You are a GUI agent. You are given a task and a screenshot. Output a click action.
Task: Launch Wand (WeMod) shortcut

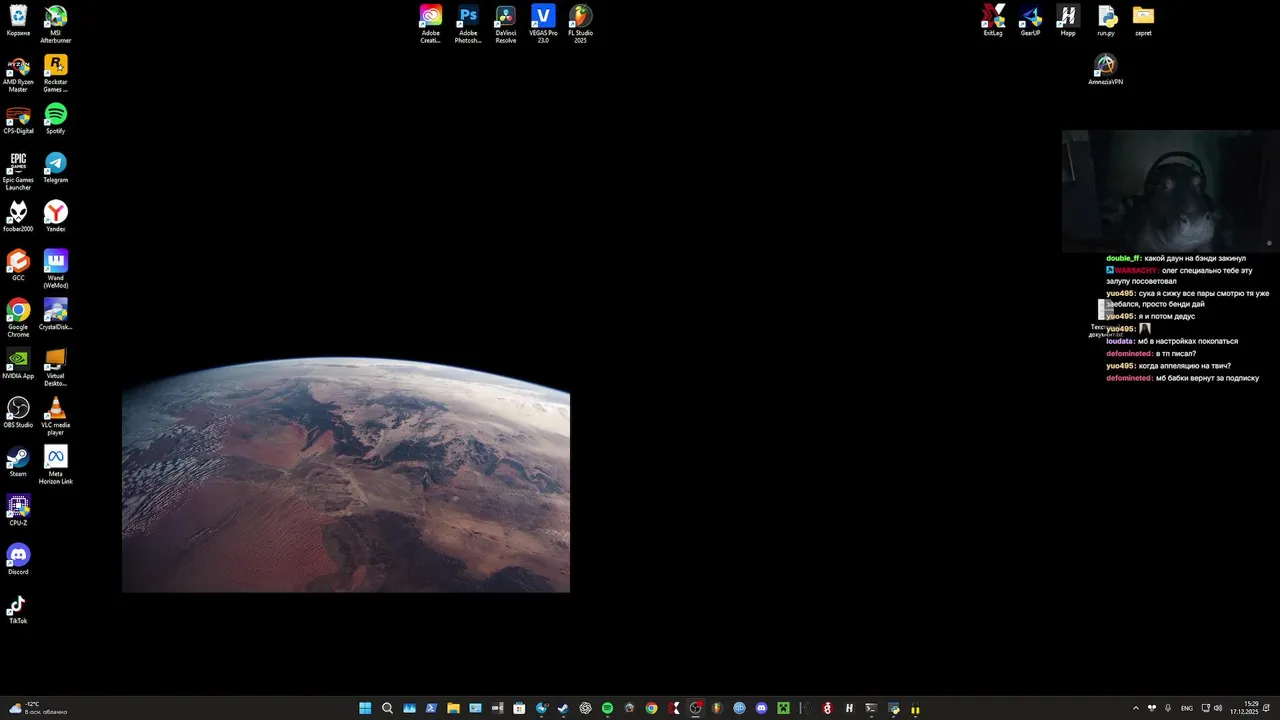56,269
